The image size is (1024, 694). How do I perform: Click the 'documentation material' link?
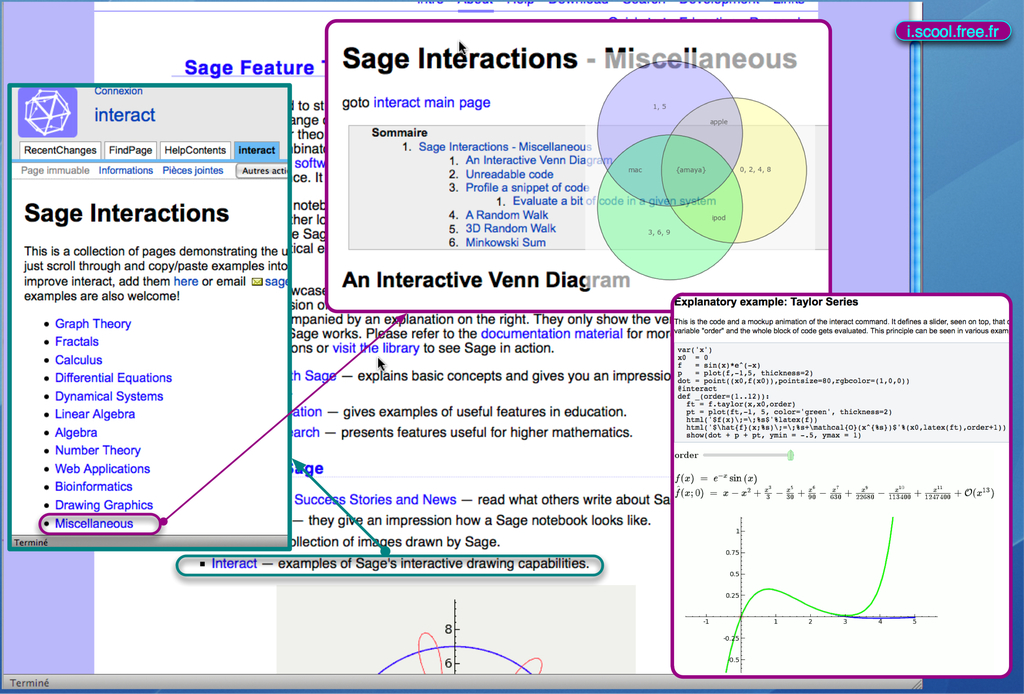click(552, 334)
